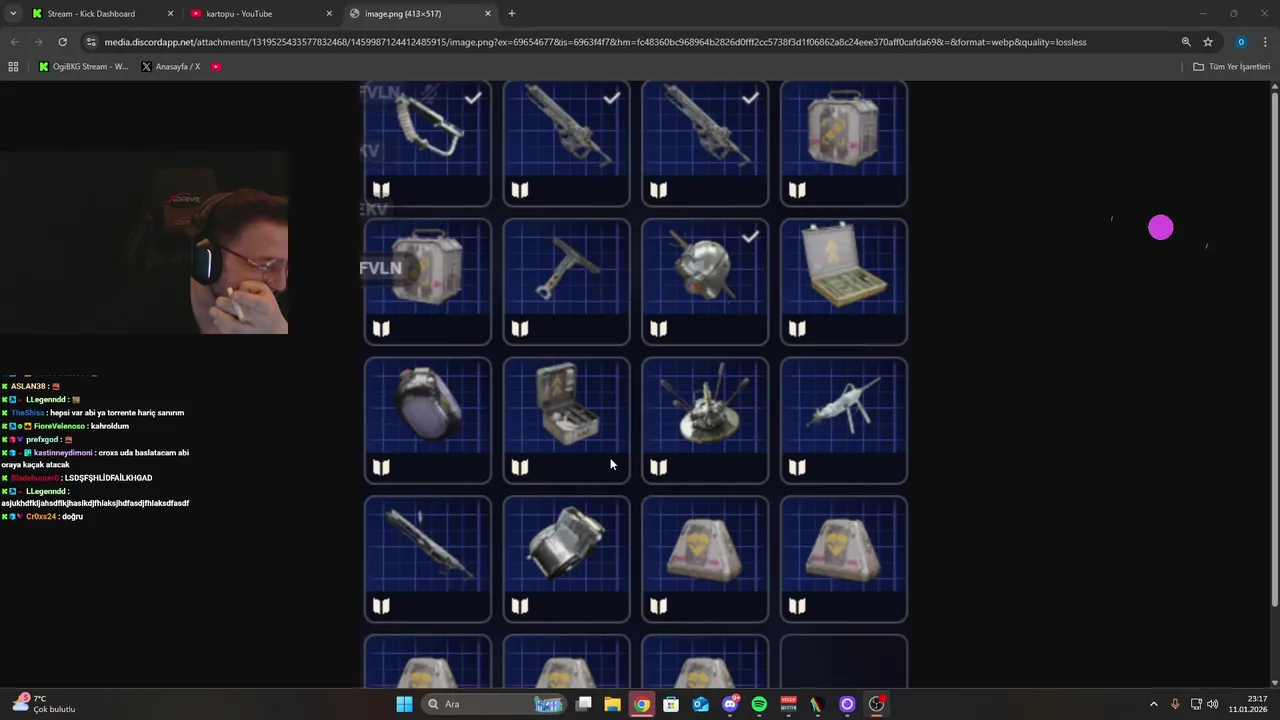Click Cr0xs24 : doğru chat line

tap(43, 517)
